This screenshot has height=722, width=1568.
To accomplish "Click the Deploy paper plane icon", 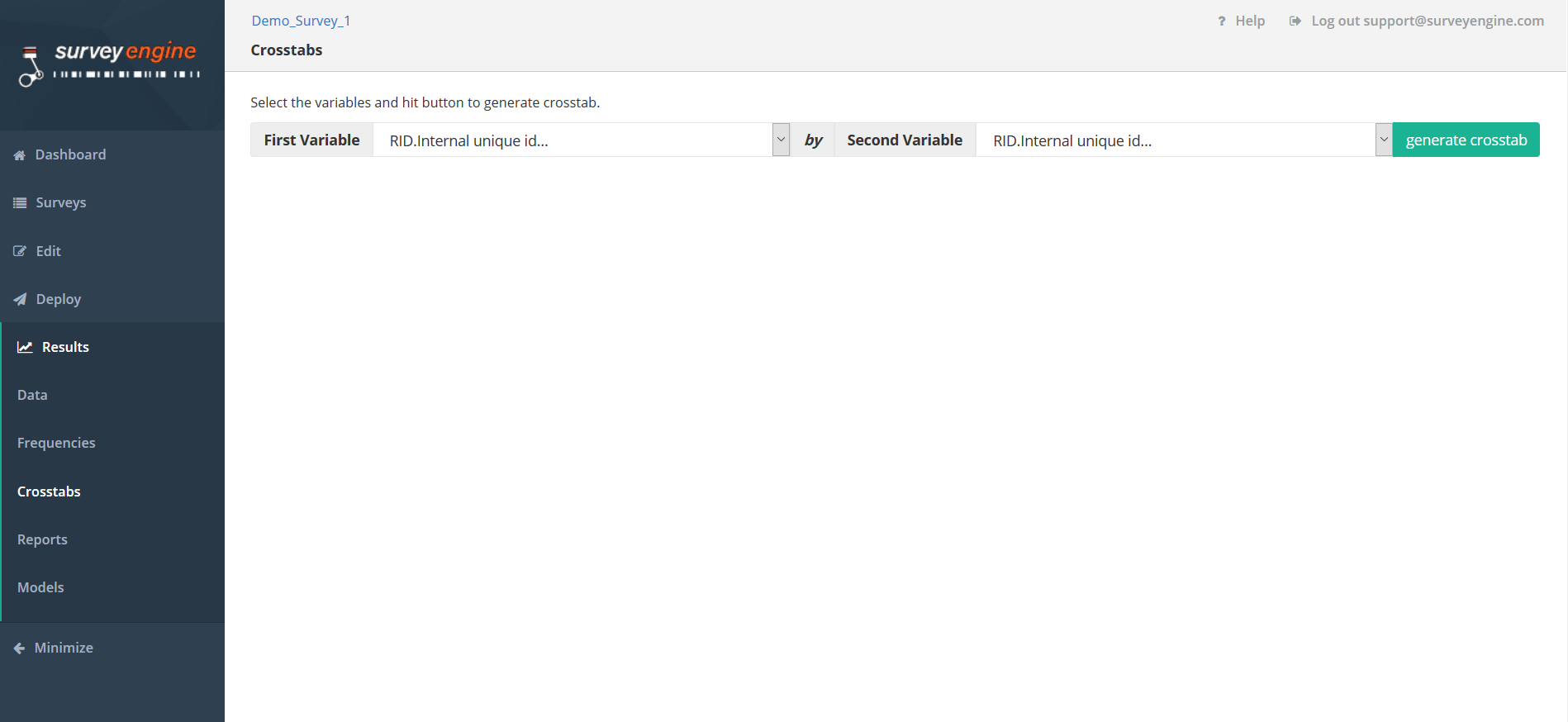I will click(x=20, y=299).
